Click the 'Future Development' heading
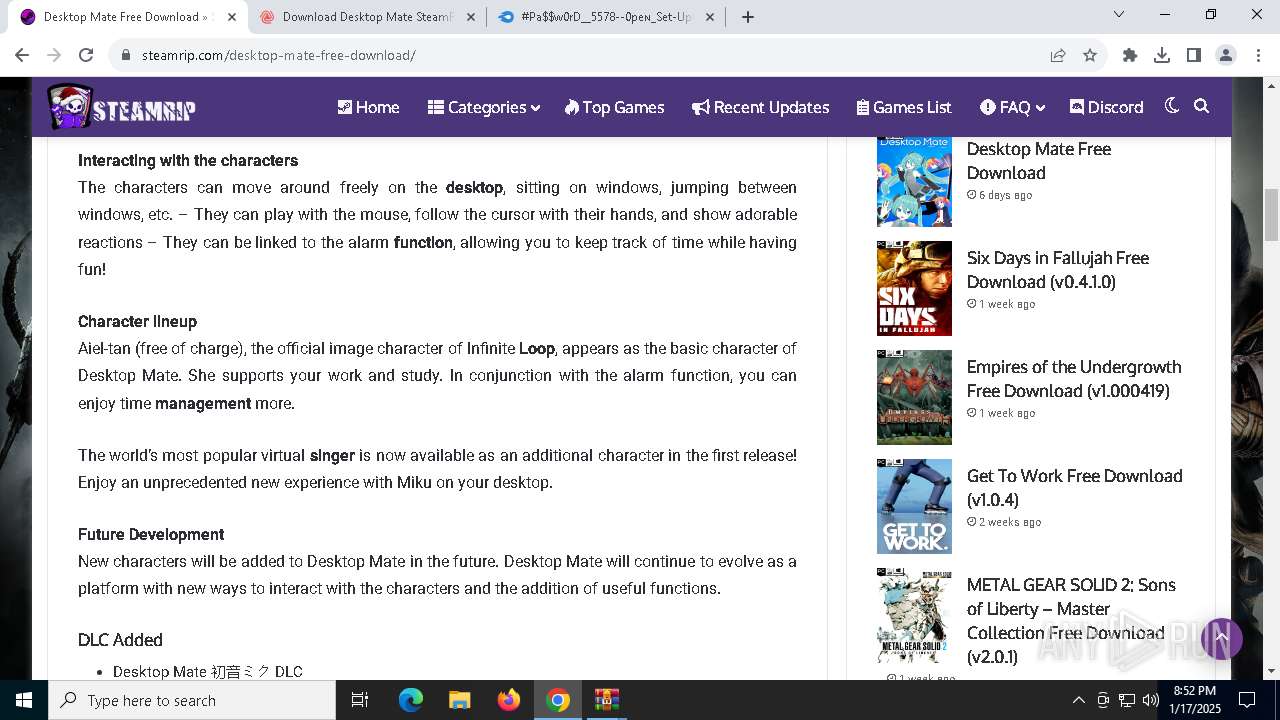Screen dimensions: 1280x720 (151, 534)
